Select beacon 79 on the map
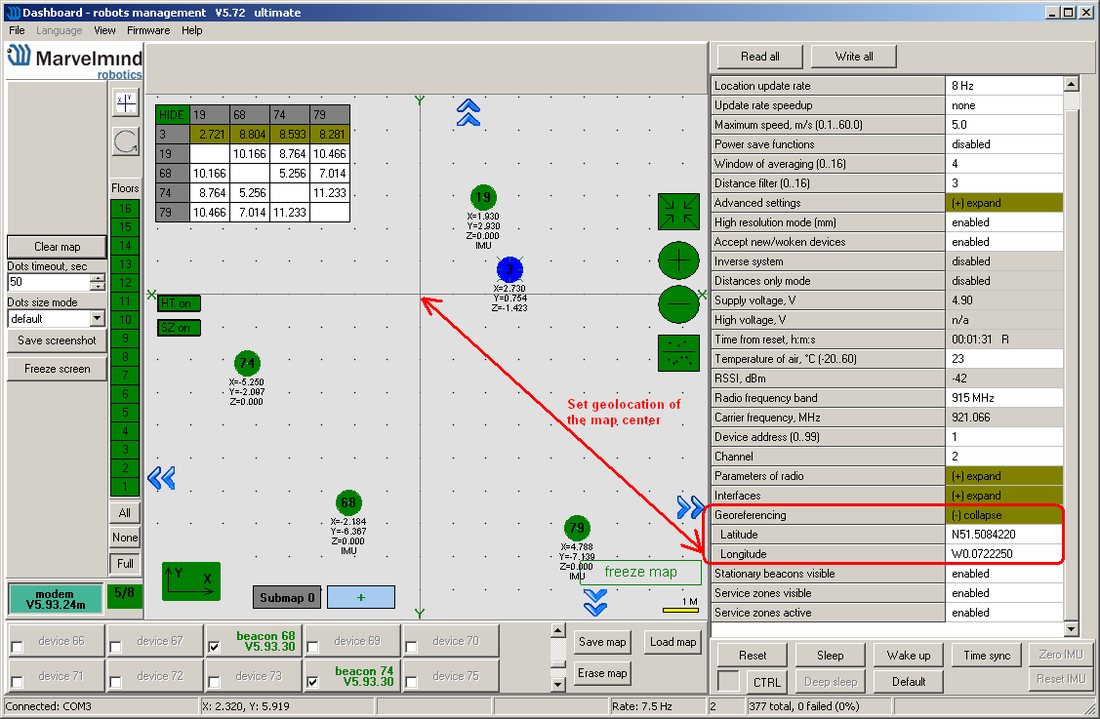 pyautogui.click(x=577, y=528)
